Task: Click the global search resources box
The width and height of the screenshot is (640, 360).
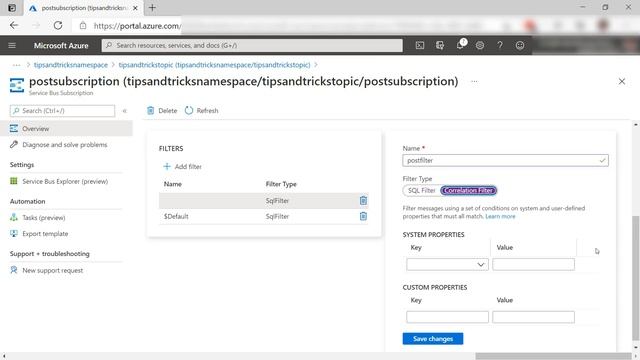Action: 252,45
